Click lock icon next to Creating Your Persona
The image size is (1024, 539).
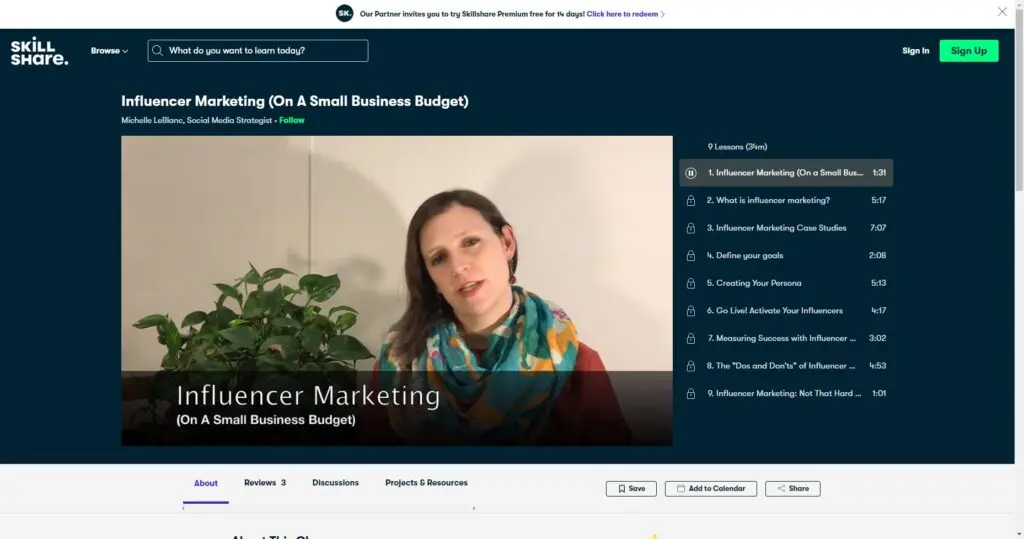point(691,283)
